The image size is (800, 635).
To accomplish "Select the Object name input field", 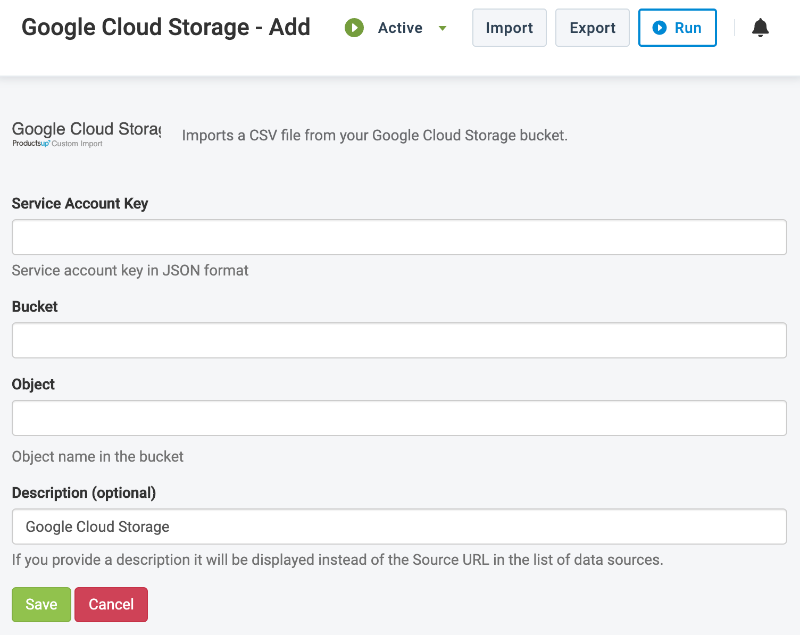I will [x=399, y=418].
